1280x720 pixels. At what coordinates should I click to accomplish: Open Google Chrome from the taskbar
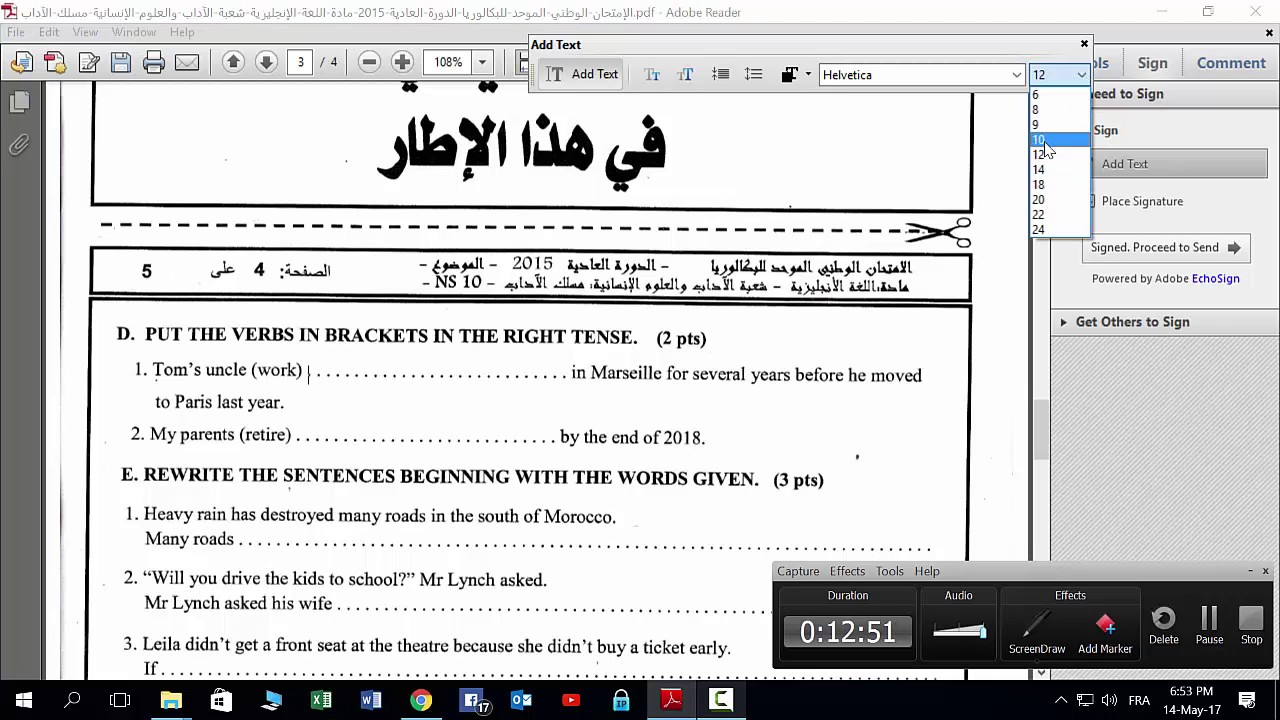[421, 700]
